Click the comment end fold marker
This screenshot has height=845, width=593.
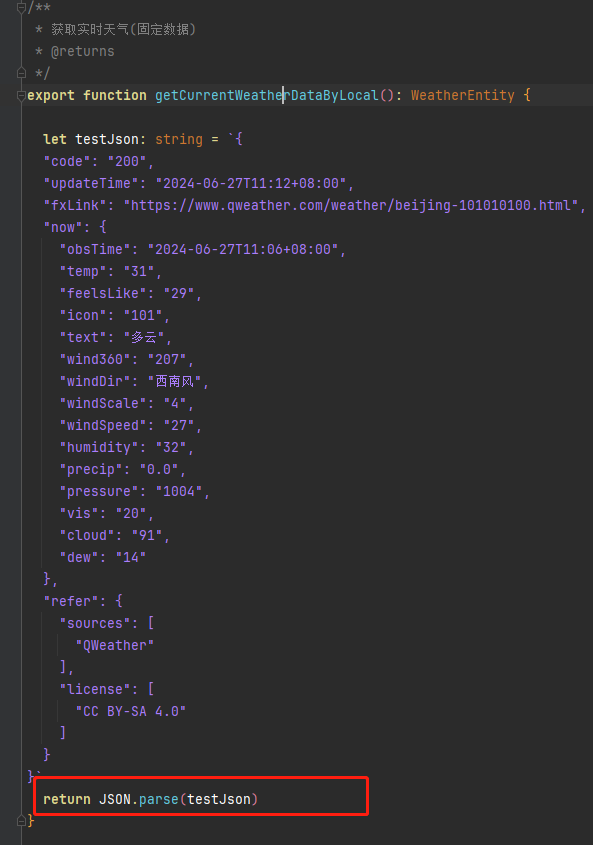pos(21,73)
